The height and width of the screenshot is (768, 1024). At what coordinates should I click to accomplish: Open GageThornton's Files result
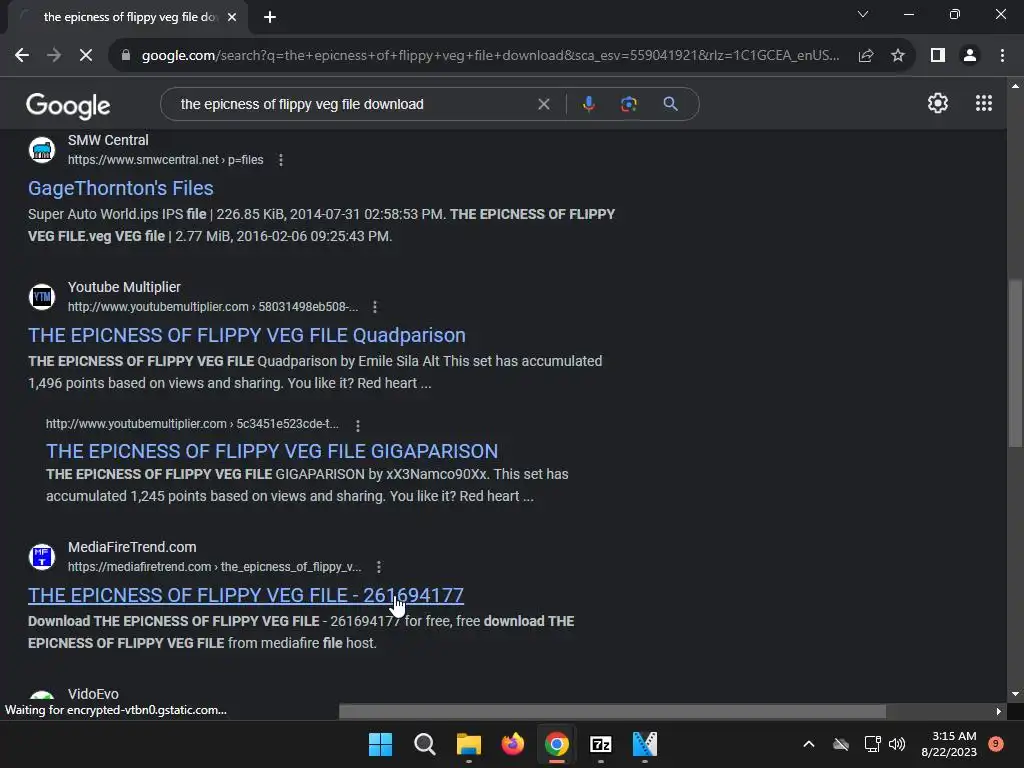pyautogui.click(x=121, y=189)
